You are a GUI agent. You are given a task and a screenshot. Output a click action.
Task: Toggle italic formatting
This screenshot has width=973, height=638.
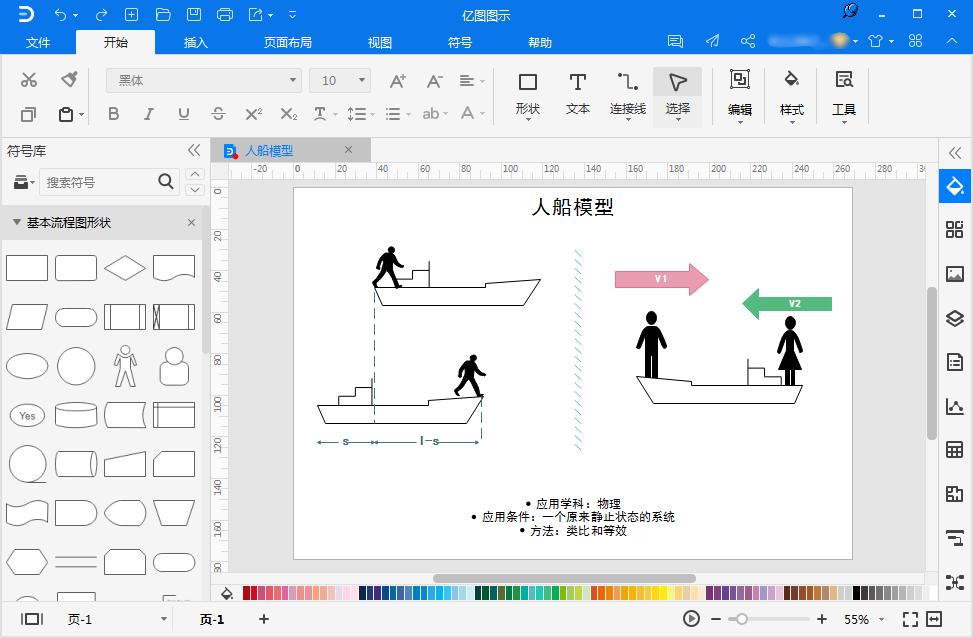[x=148, y=114]
